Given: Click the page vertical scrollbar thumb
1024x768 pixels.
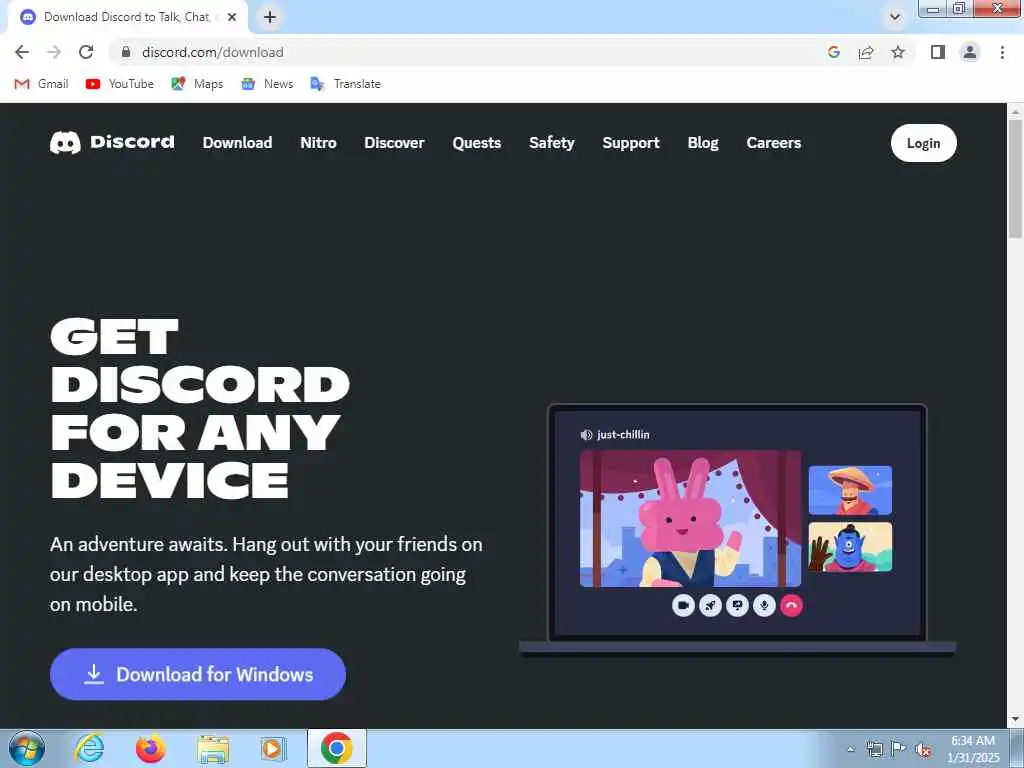Looking at the screenshot, I should pyautogui.click(x=1016, y=178).
